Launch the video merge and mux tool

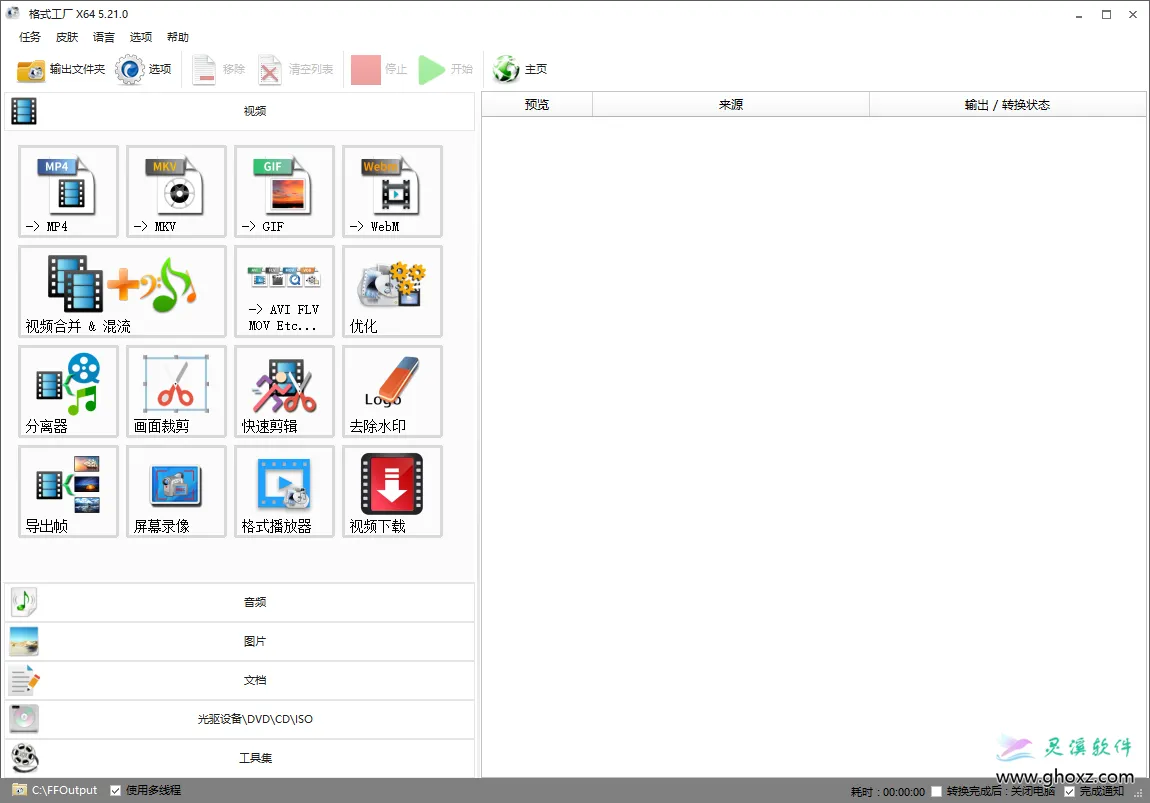[x=122, y=291]
